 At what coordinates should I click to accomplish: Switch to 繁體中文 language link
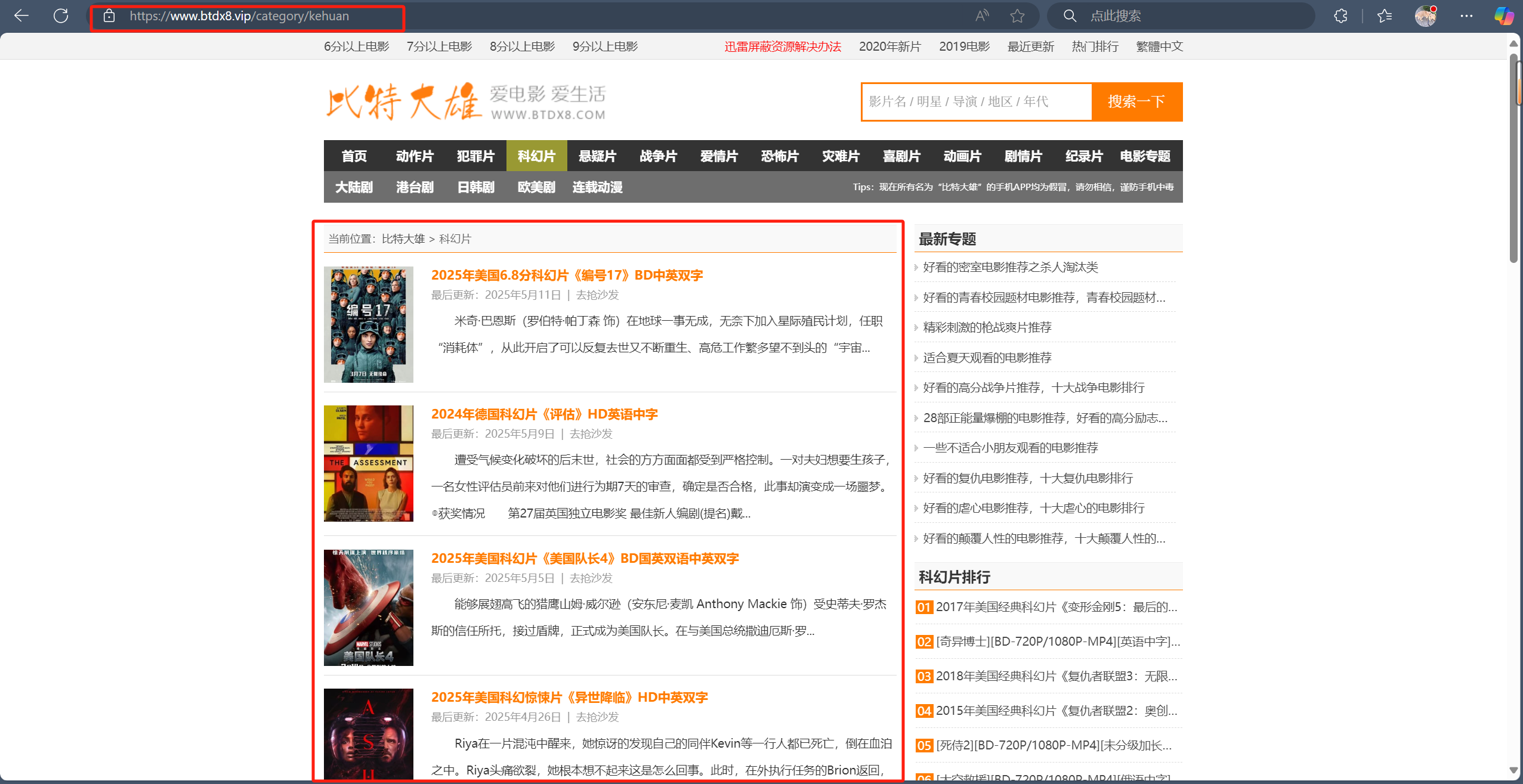pos(1159,47)
